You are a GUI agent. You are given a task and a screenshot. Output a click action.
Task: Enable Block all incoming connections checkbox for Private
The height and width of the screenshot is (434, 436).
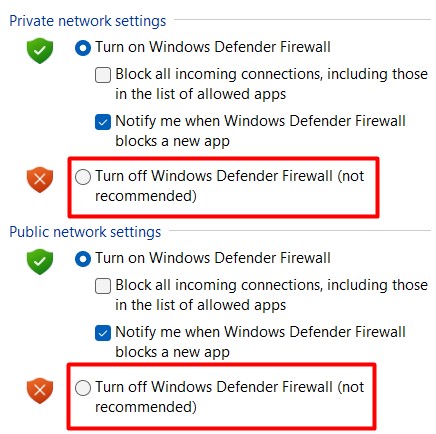pyautogui.click(x=103, y=75)
